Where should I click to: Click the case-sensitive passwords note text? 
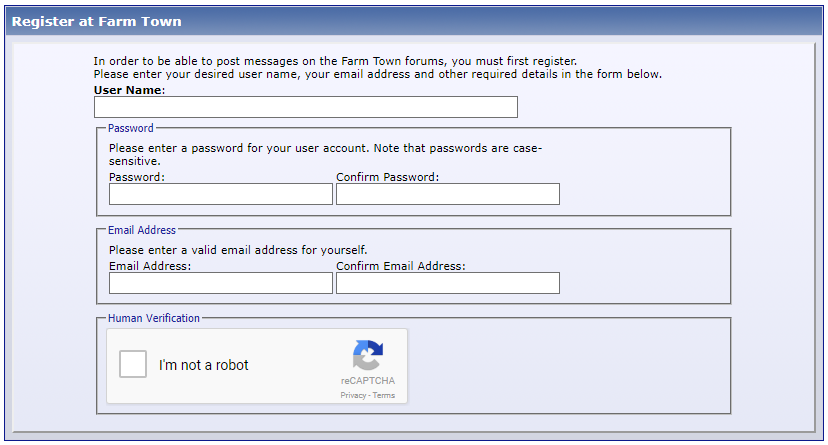325,155
